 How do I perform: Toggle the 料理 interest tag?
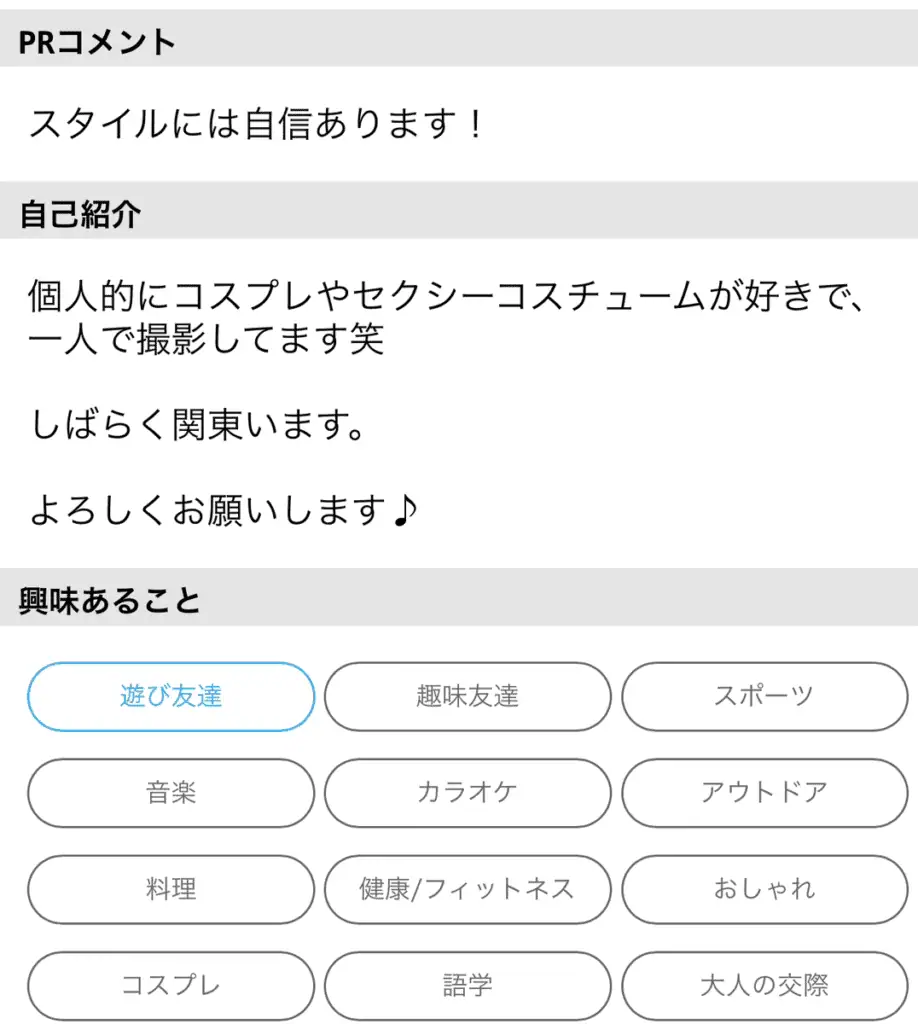click(x=171, y=889)
